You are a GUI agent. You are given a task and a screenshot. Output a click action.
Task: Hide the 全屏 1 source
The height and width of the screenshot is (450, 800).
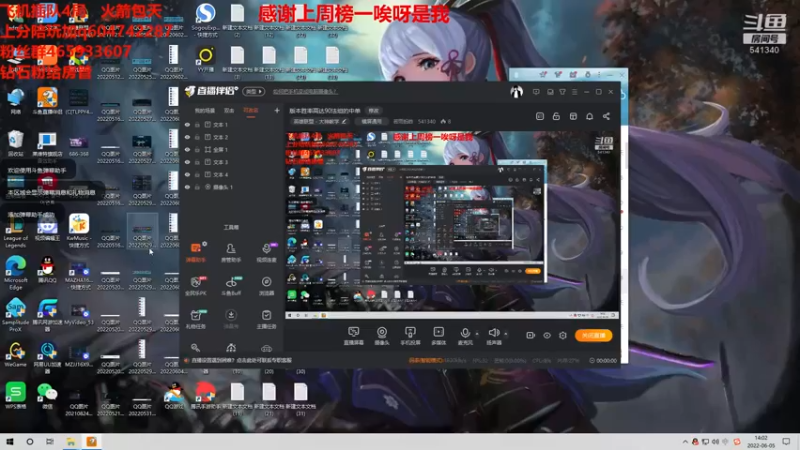(187, 149)
